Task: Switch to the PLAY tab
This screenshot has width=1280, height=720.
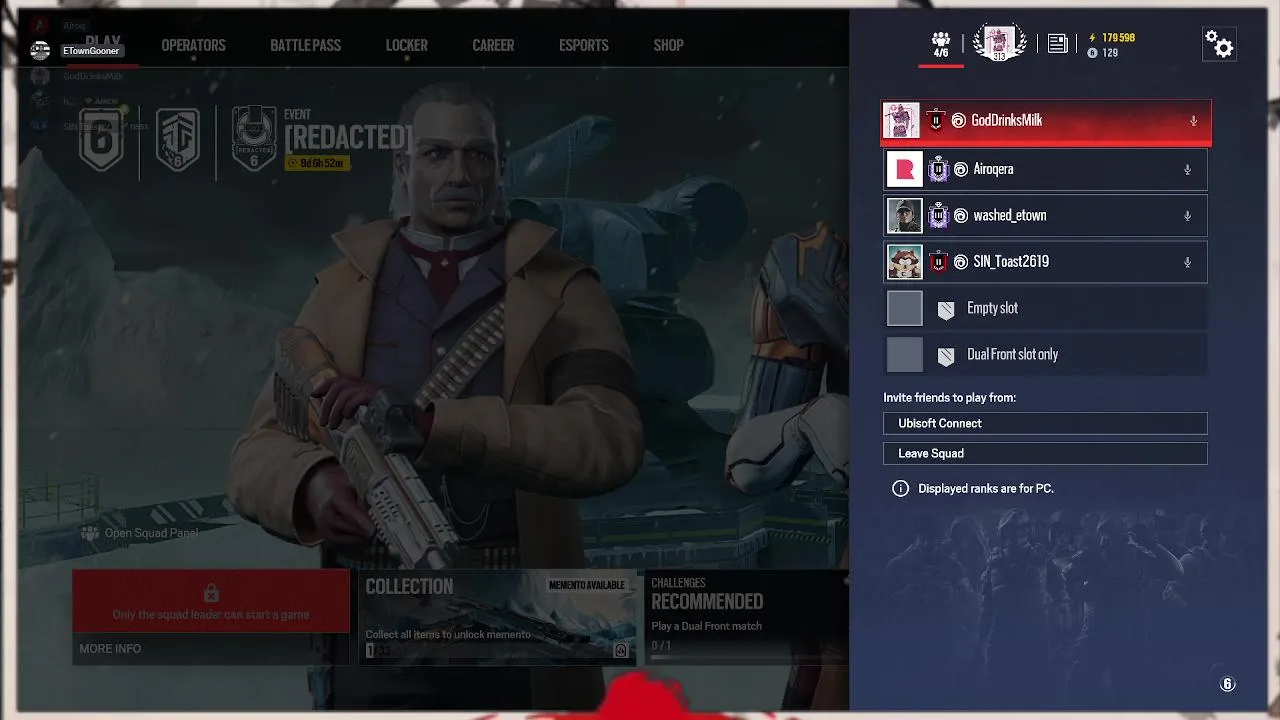Action: (x=103, y=43)
